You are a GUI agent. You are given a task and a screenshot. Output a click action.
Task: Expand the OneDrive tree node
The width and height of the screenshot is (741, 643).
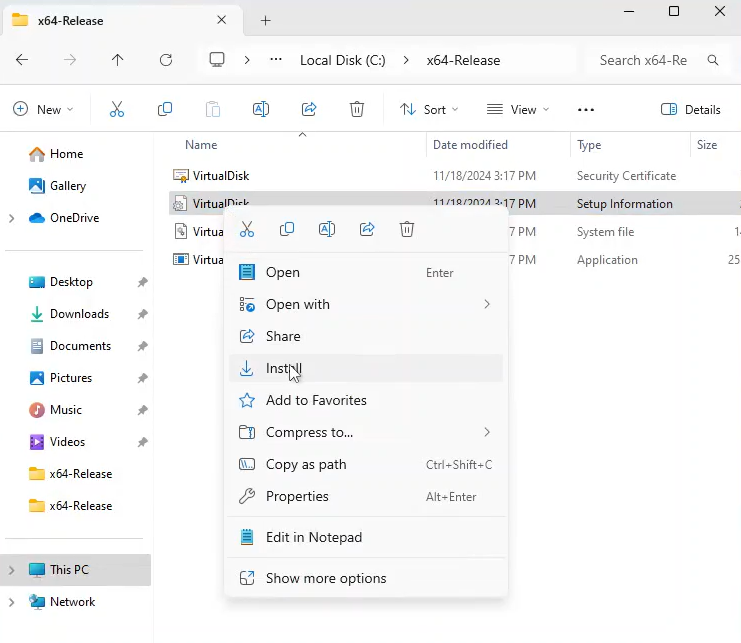pyautogui.click(x=12, y=218)
